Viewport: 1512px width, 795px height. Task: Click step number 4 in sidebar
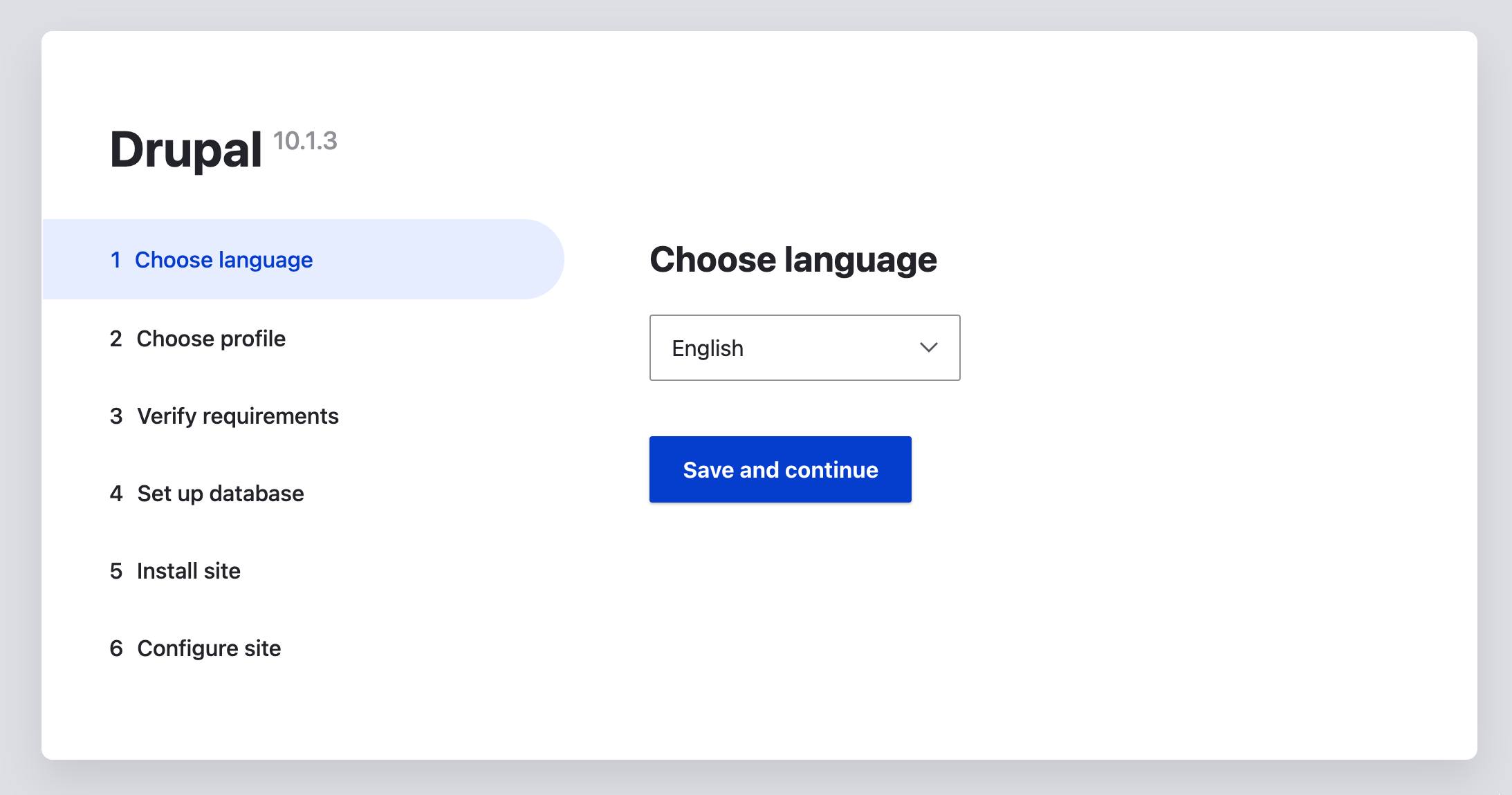(116, 494)
